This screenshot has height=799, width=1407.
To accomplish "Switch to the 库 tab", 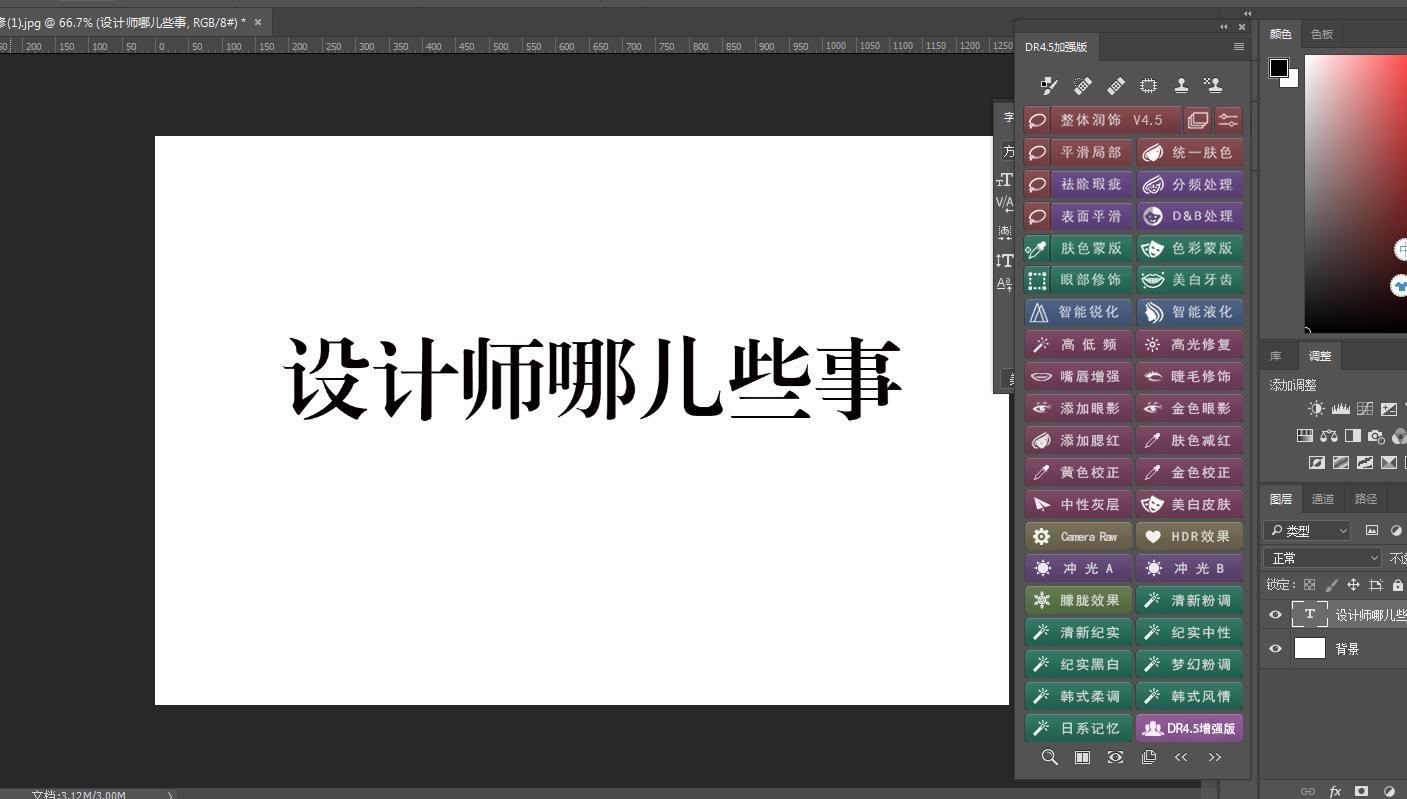I will click(x=1276, y=356).
